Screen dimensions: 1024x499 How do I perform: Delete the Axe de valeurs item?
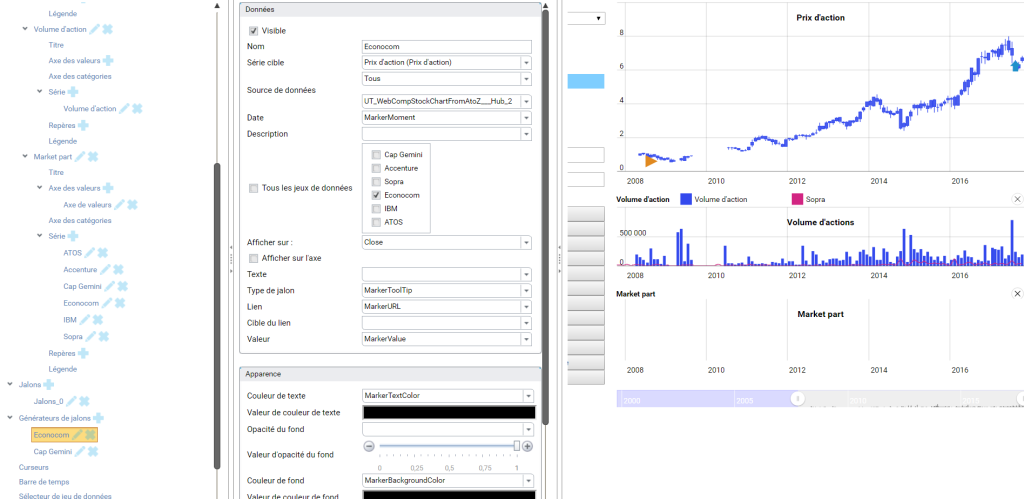pyautogui.click(x=132, y=204)
